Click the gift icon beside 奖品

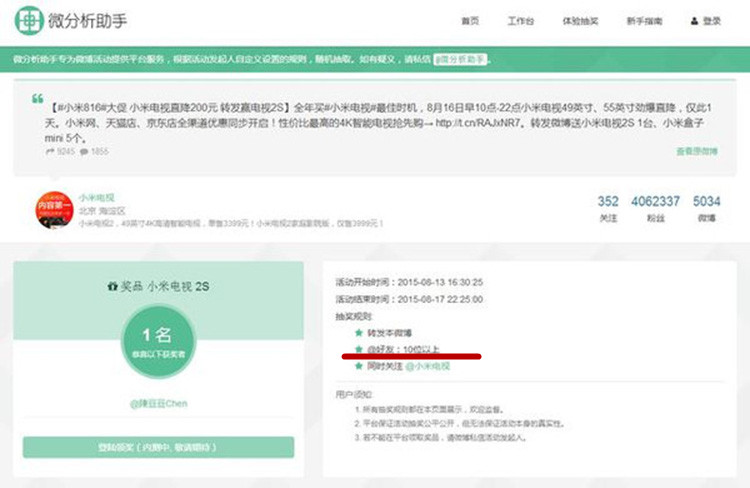[x=112, y=287]
